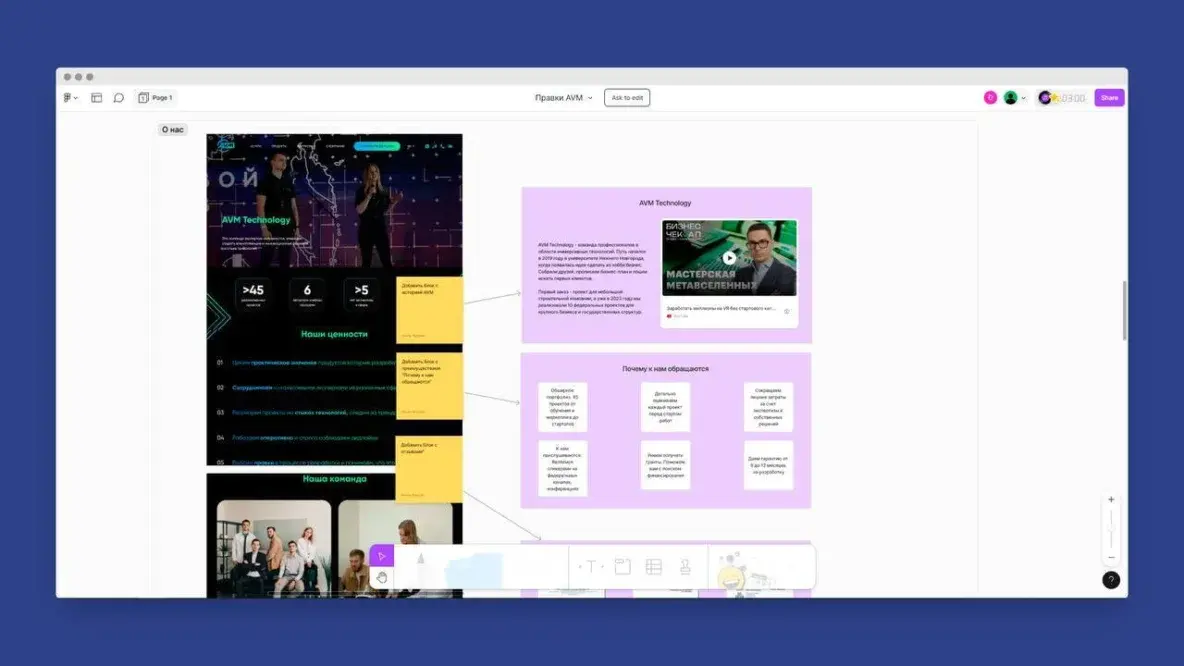The image size is (1184, 666).
Task: Pick the Text tool in bottom toolbar
Action: point(590,567)
